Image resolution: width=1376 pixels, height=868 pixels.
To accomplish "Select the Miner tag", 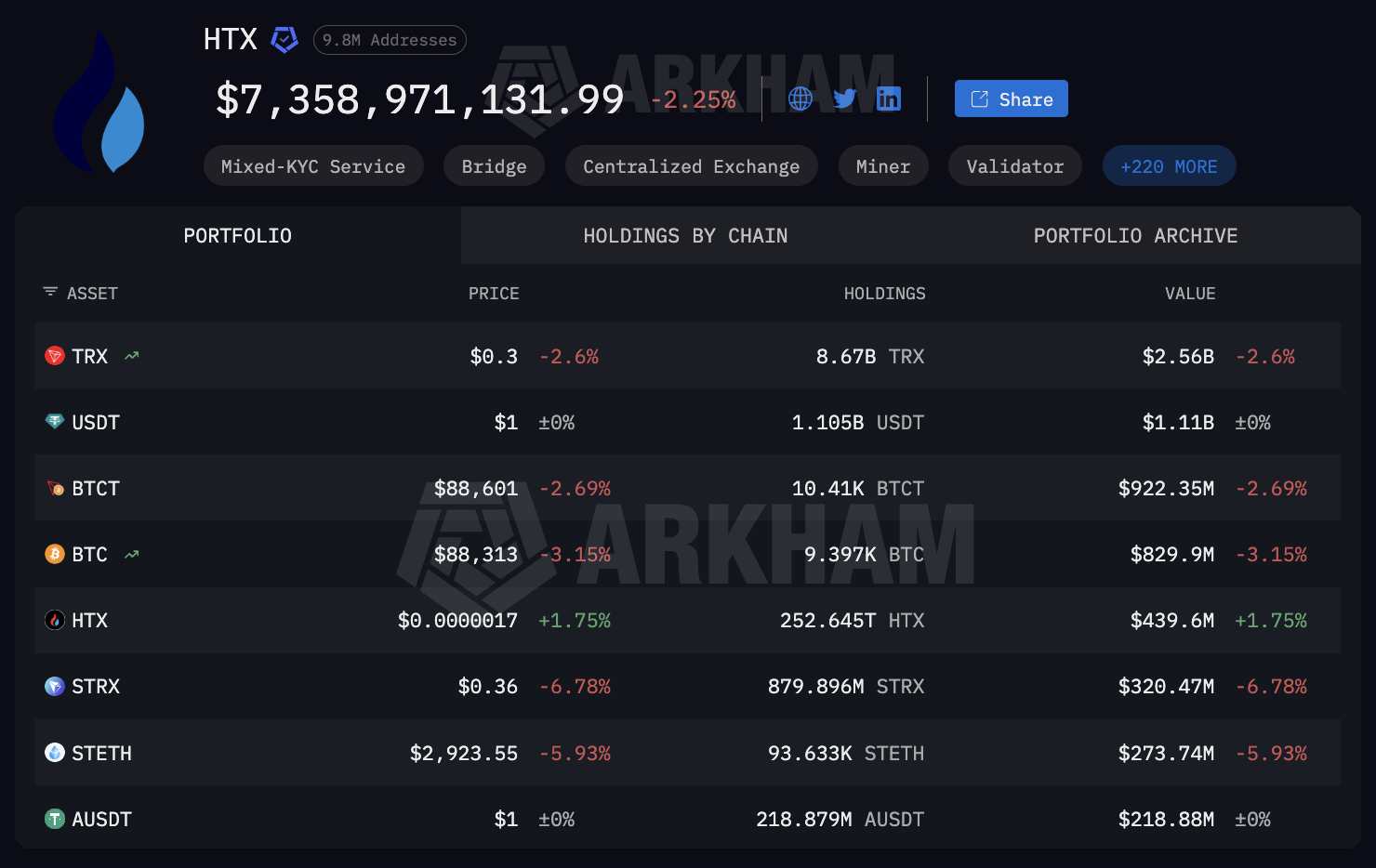I will point(883,166).
